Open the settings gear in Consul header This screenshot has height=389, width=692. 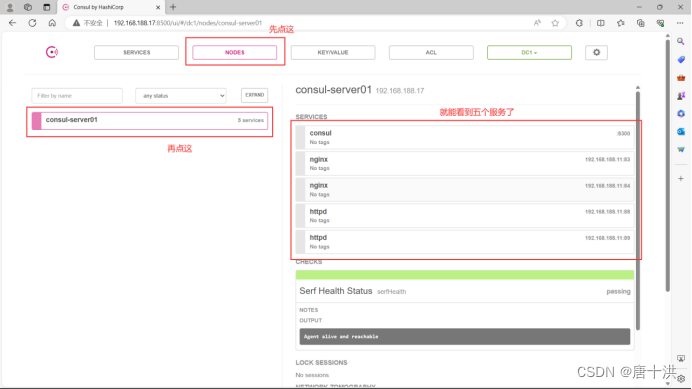click(596, 53)
